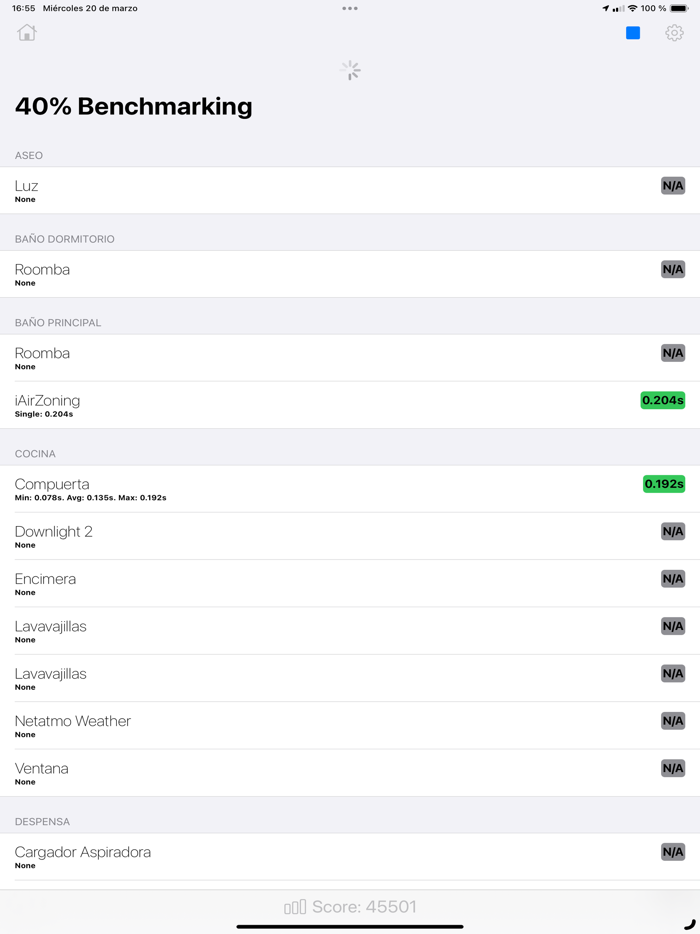This screenshot has width=700, height=934.
Task: Expand the DESPENSA section header
Action: coord(40,821)
